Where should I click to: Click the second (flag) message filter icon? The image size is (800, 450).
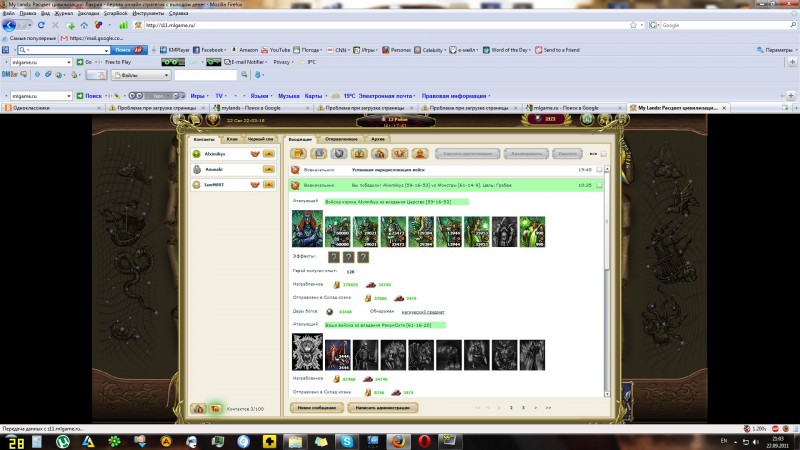(318, 153)
